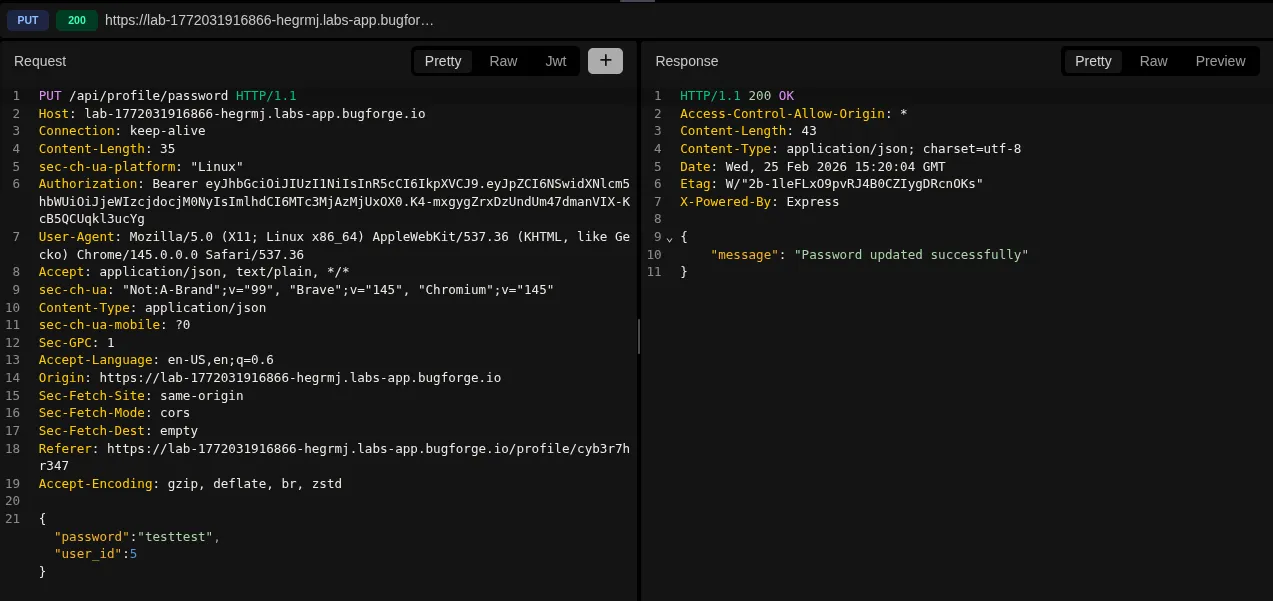
Task: Click the Sec-Fetch-Site: same-origin line
Action: (x=141, y=396)
